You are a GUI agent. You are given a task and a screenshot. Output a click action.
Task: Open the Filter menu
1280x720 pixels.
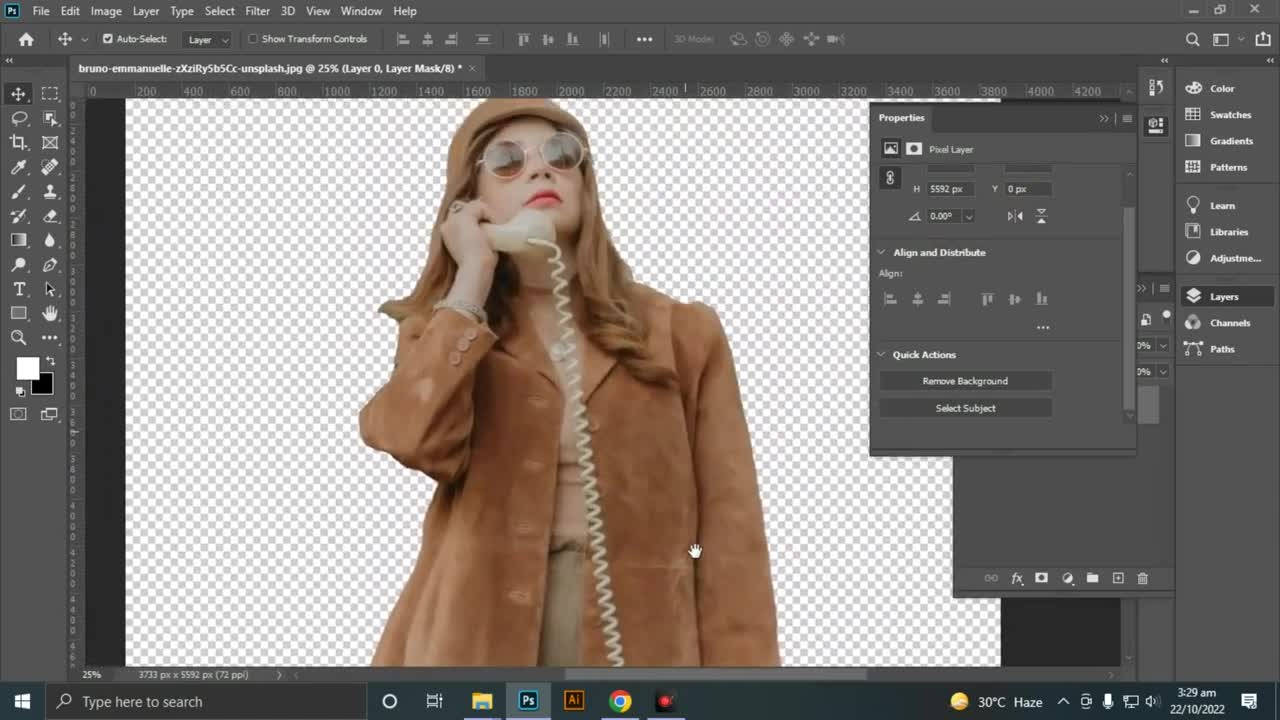(257, 11)
